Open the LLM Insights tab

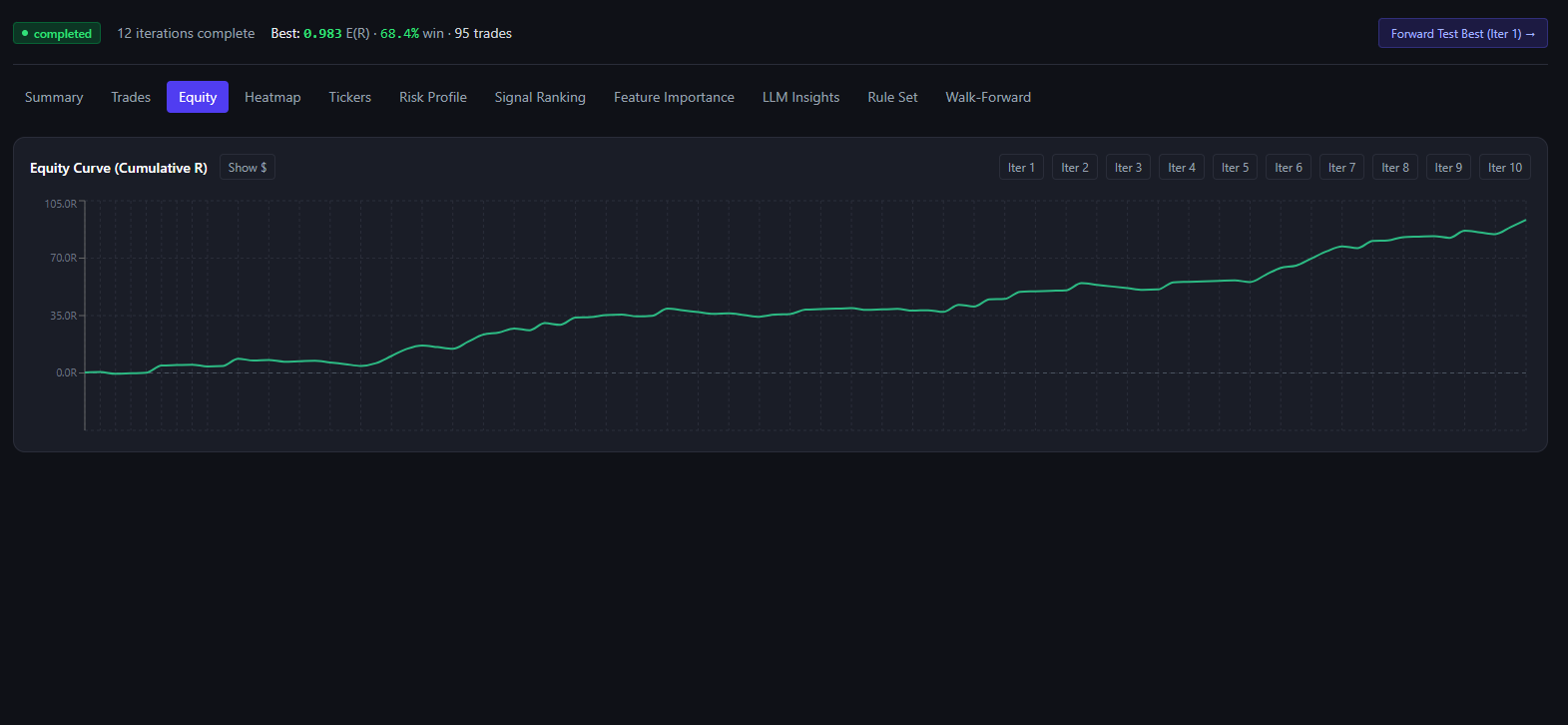(801, 97)
